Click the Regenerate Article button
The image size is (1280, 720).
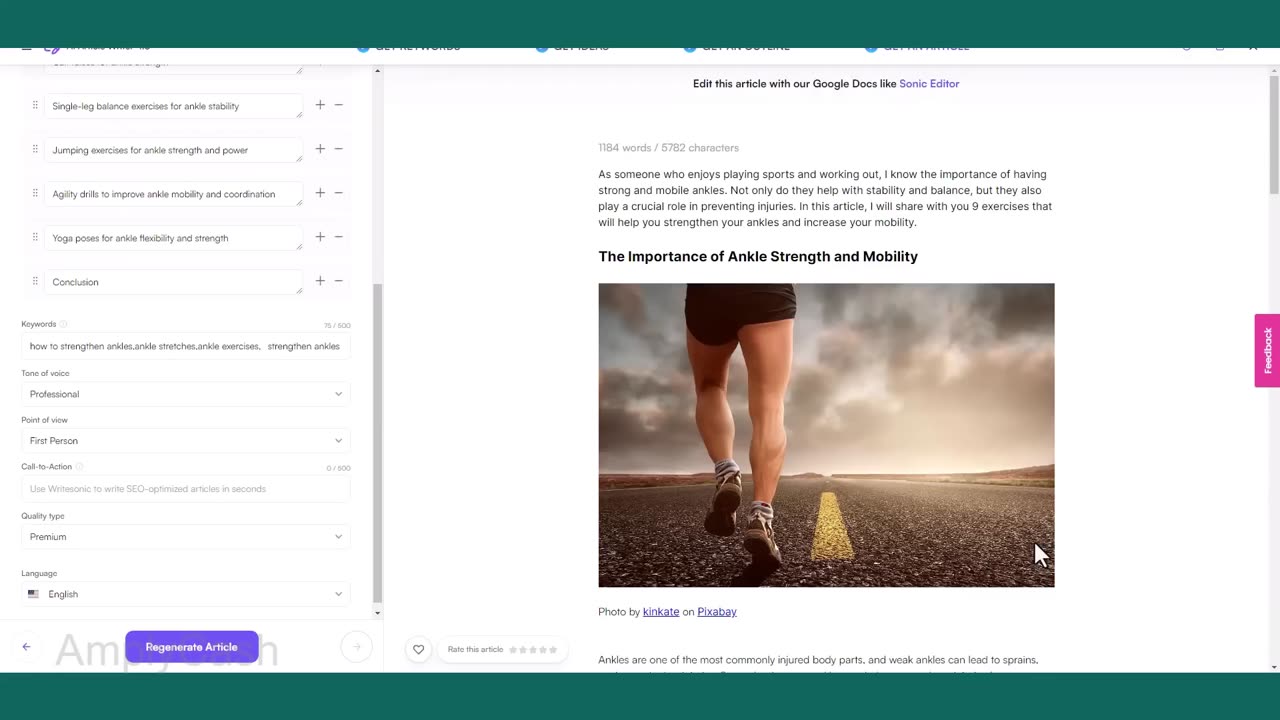[192, 647]
